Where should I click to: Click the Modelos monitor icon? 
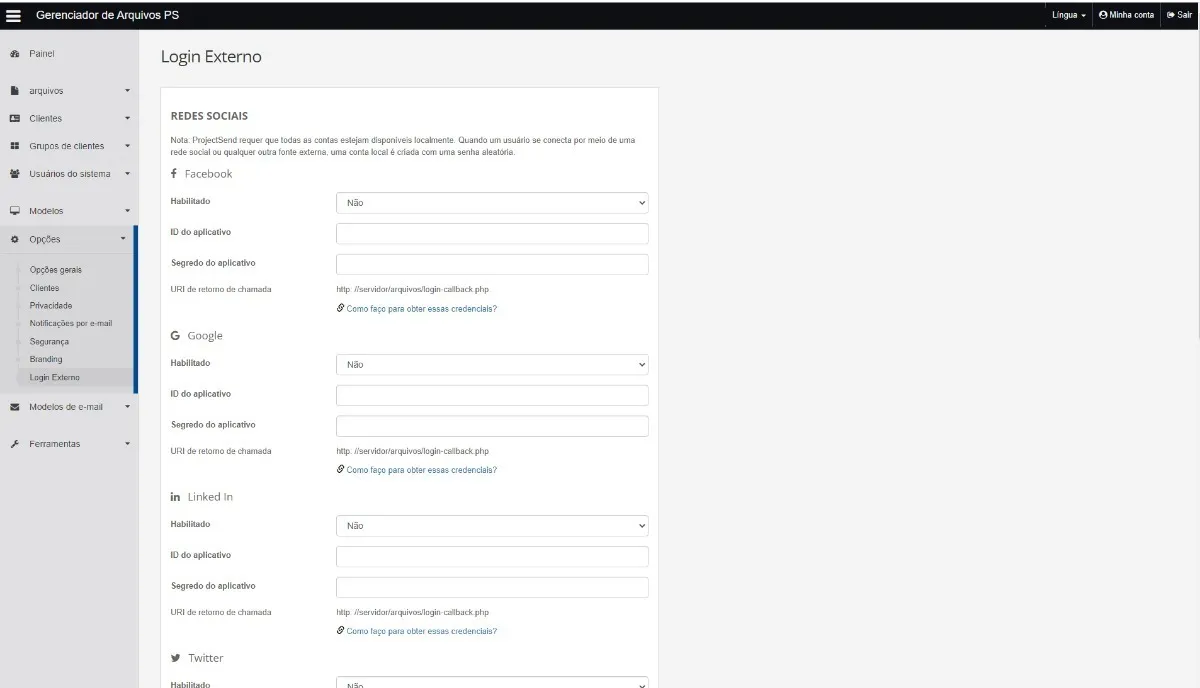tap(14, 211)
